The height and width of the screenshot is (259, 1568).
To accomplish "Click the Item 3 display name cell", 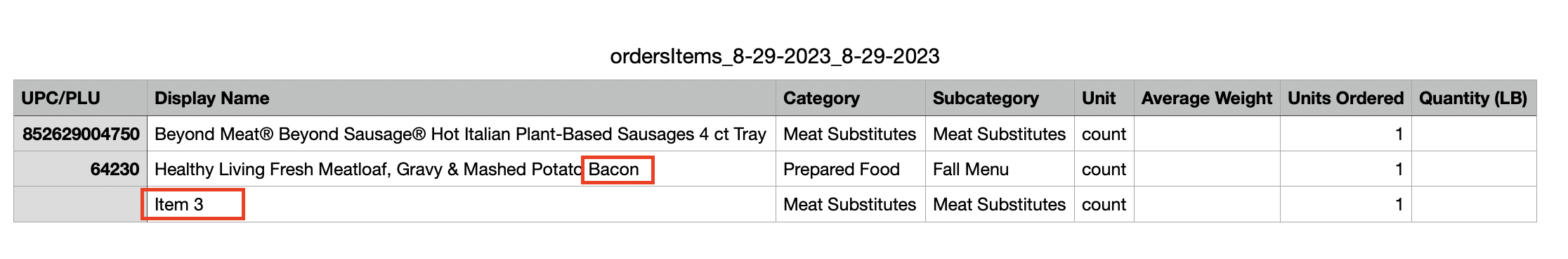I will [x=461, y=204].
